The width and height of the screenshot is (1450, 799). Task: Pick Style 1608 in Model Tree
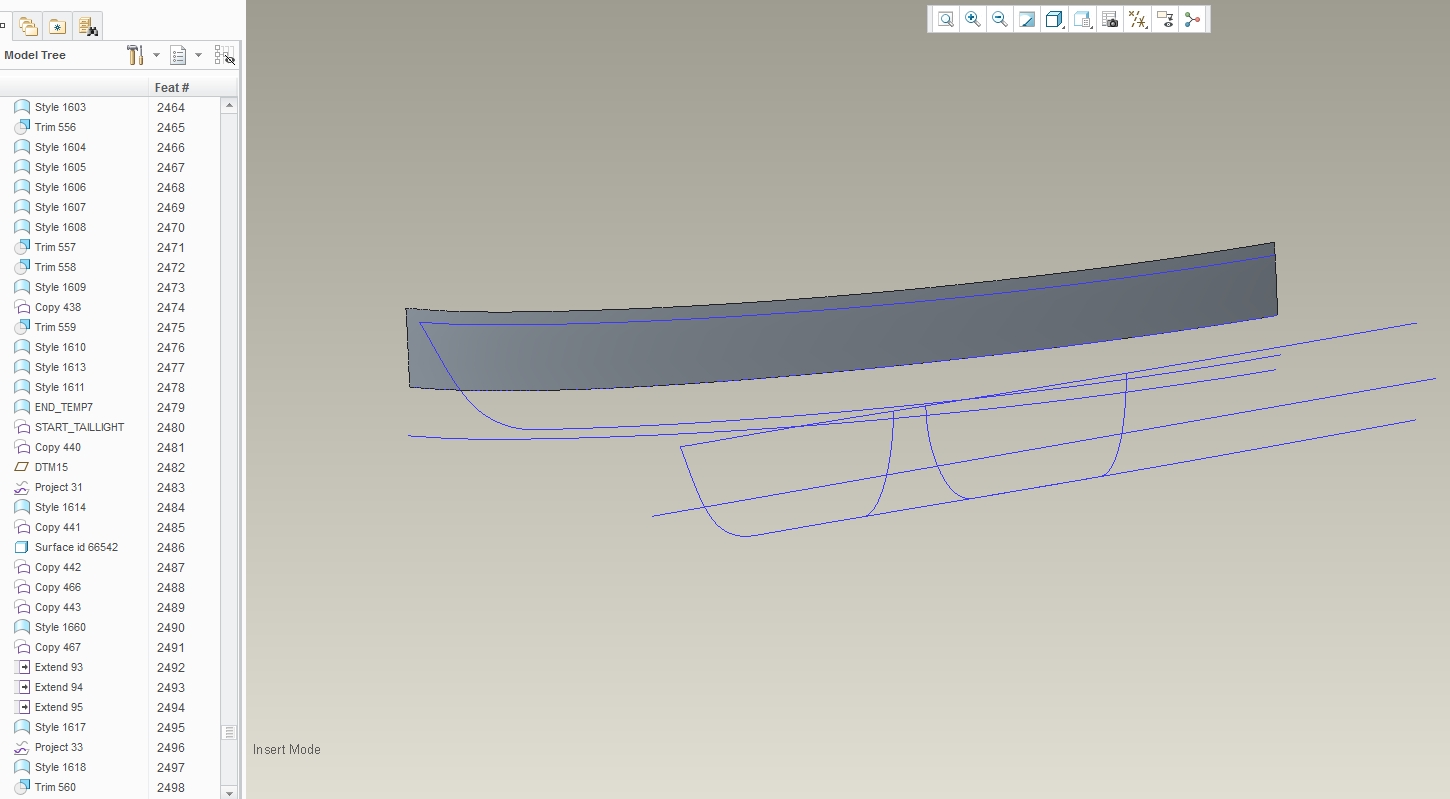pyautogui.click(x=60, y=227)
